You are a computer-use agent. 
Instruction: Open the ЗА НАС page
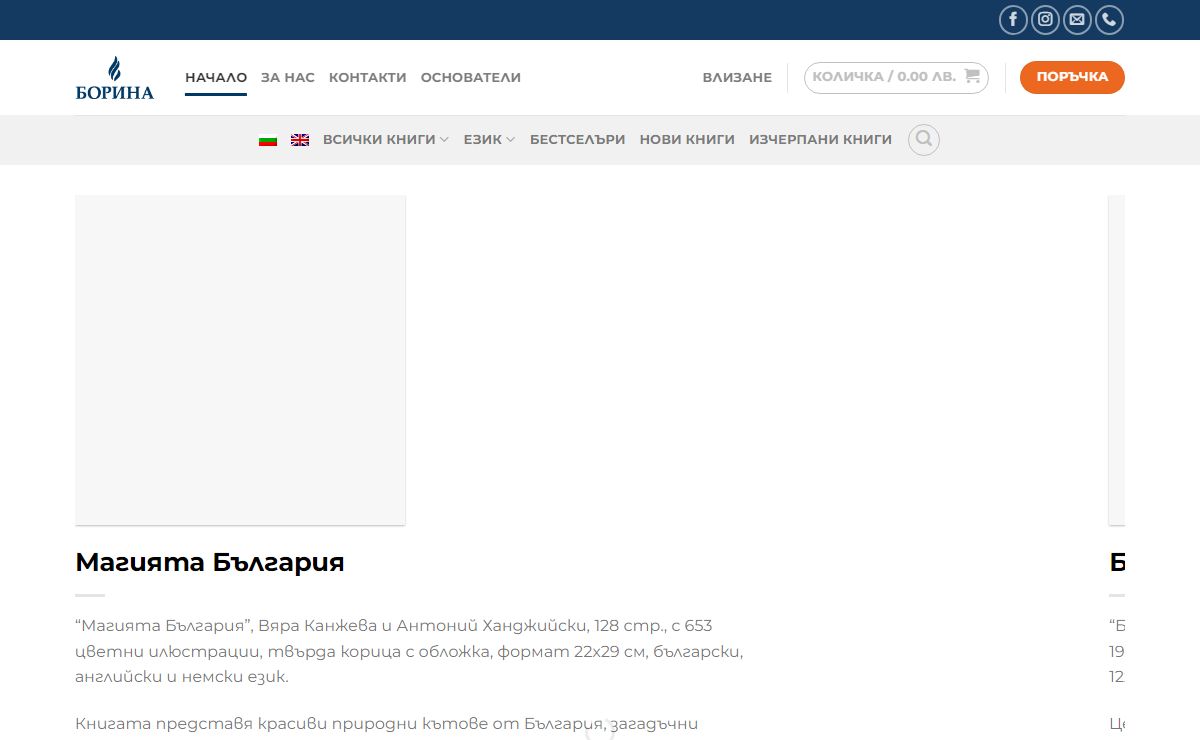click(x=288, y=77)
